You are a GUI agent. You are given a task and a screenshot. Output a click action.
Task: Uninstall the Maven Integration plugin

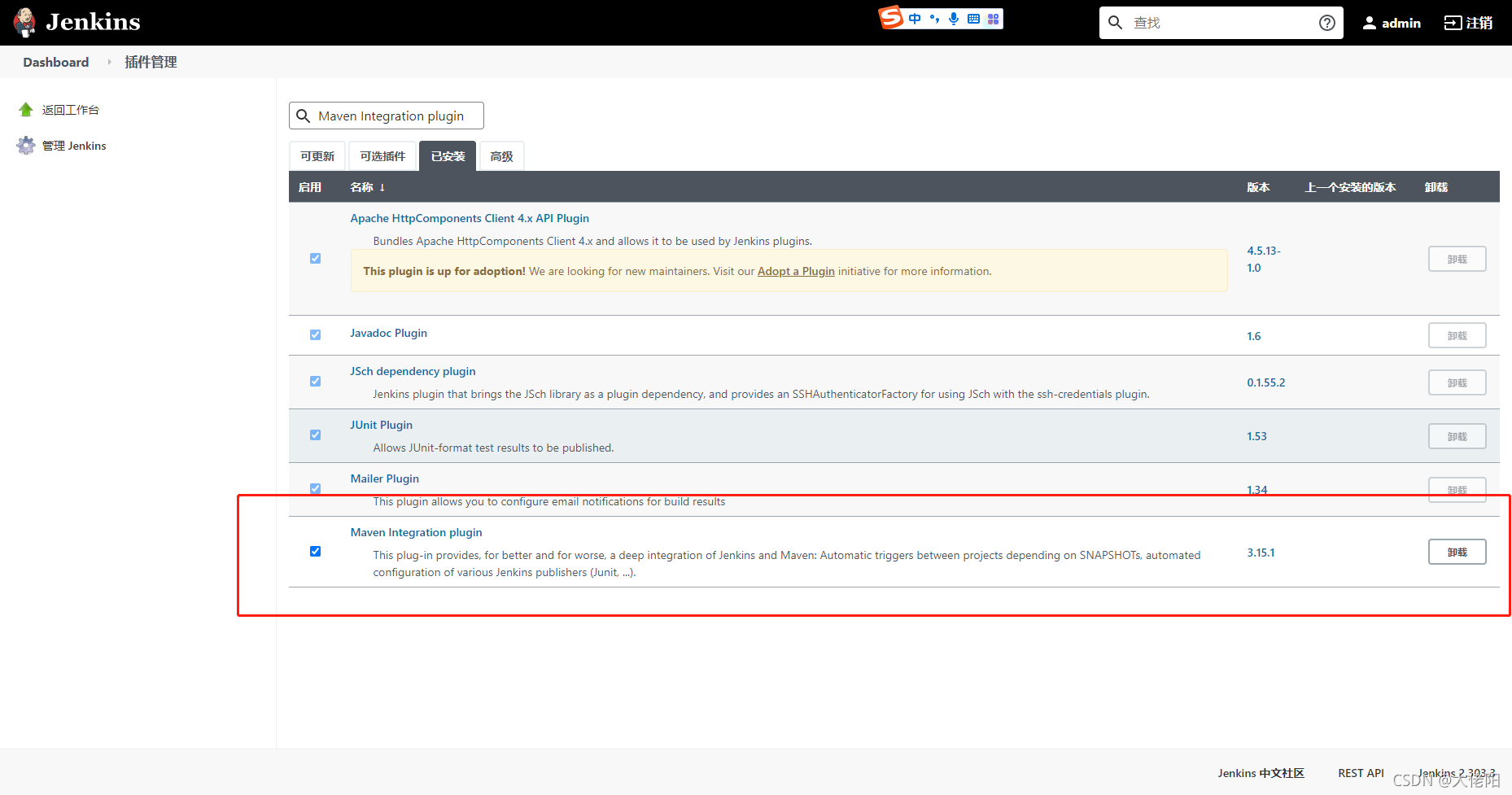pos(1457,552)
